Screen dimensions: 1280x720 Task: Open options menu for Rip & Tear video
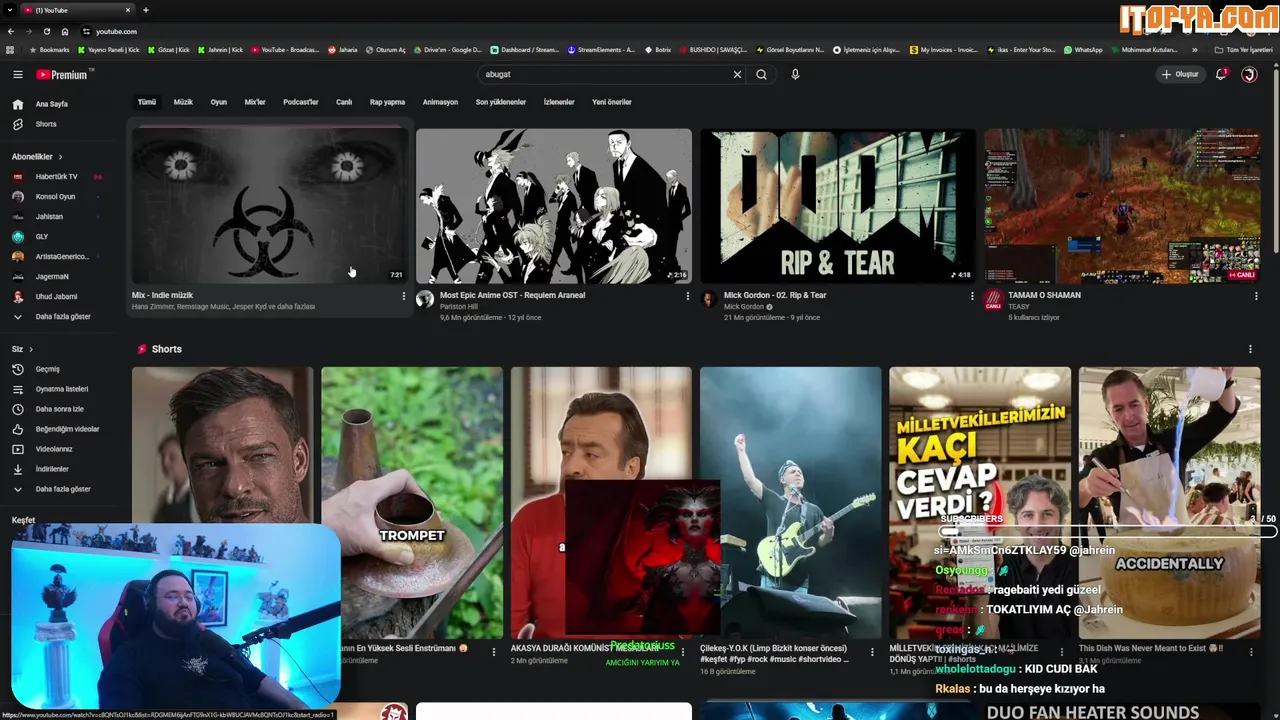coord(972,296)
